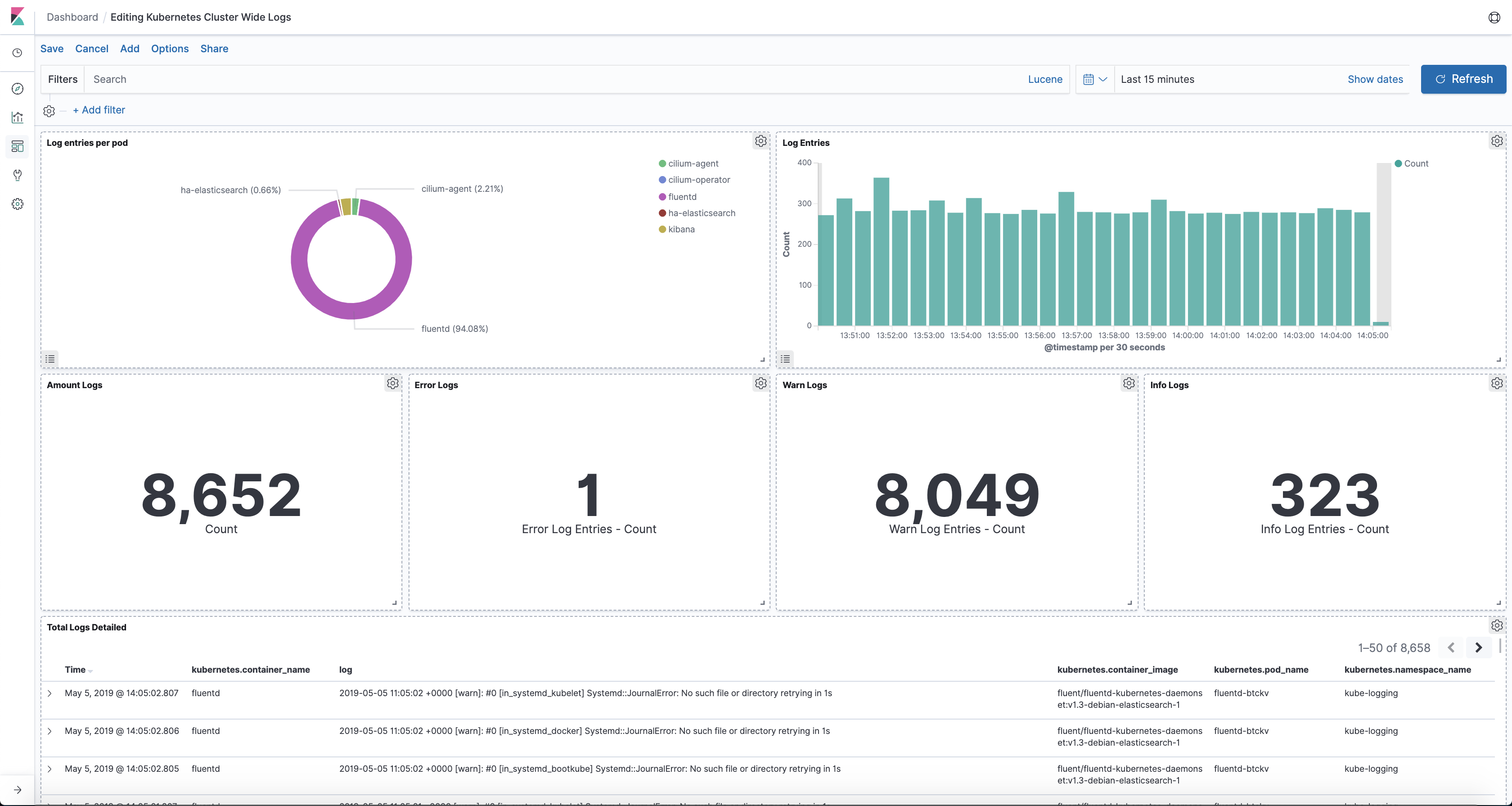Open the Options menu
1512x806 pixels.
(x=170, y=49)
